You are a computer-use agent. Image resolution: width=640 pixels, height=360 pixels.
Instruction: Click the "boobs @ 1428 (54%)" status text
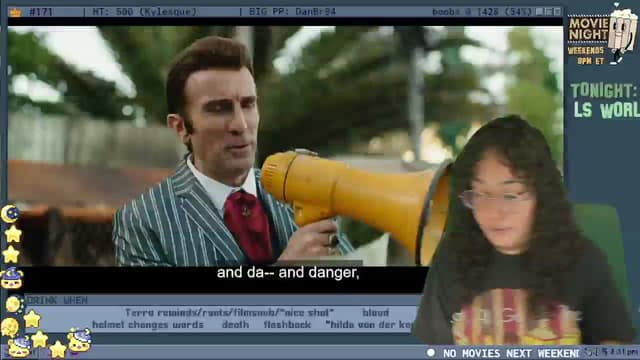click(x=482, y=12)
